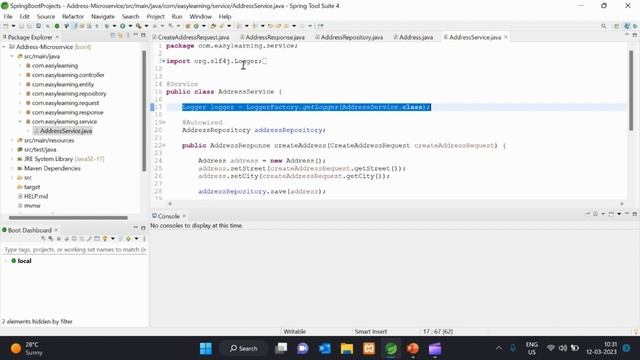Click the tip light bulb in status bar corner
This screenshot has height=360, width=640.
point(636,331)
